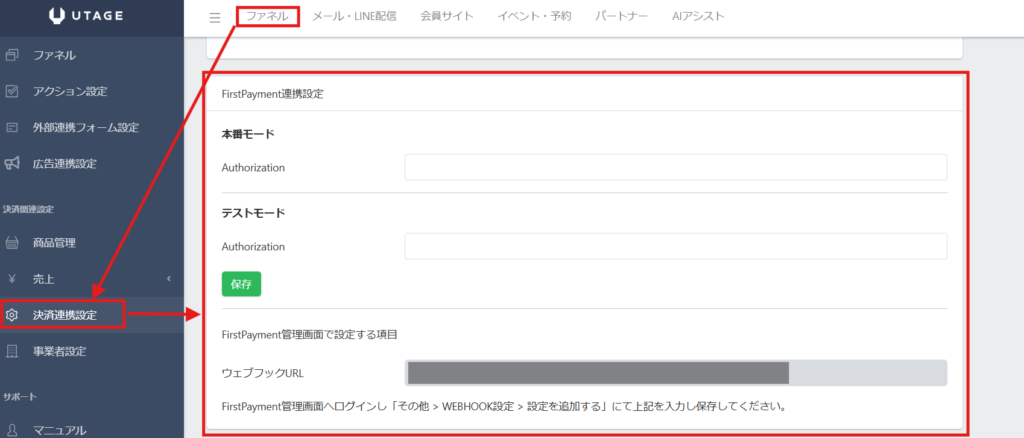Expand the 売上 submenu chevron
This screenshot has height=438, width=1024.
[x=168, y=279]
